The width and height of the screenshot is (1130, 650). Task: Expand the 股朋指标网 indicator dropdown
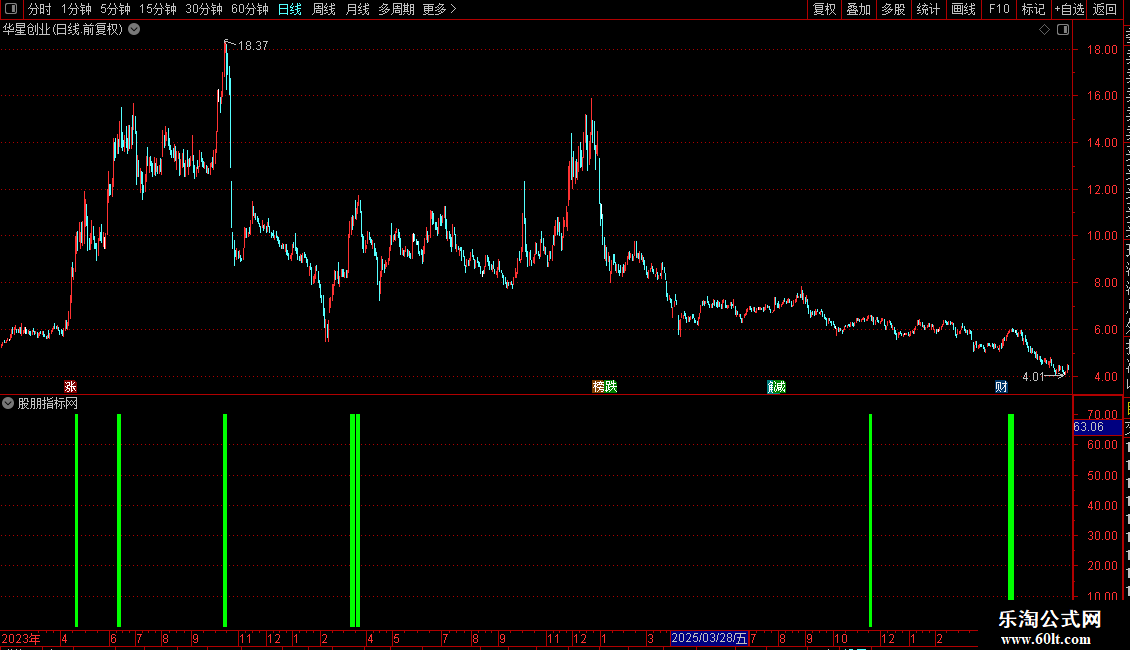(x=8, y=404)
